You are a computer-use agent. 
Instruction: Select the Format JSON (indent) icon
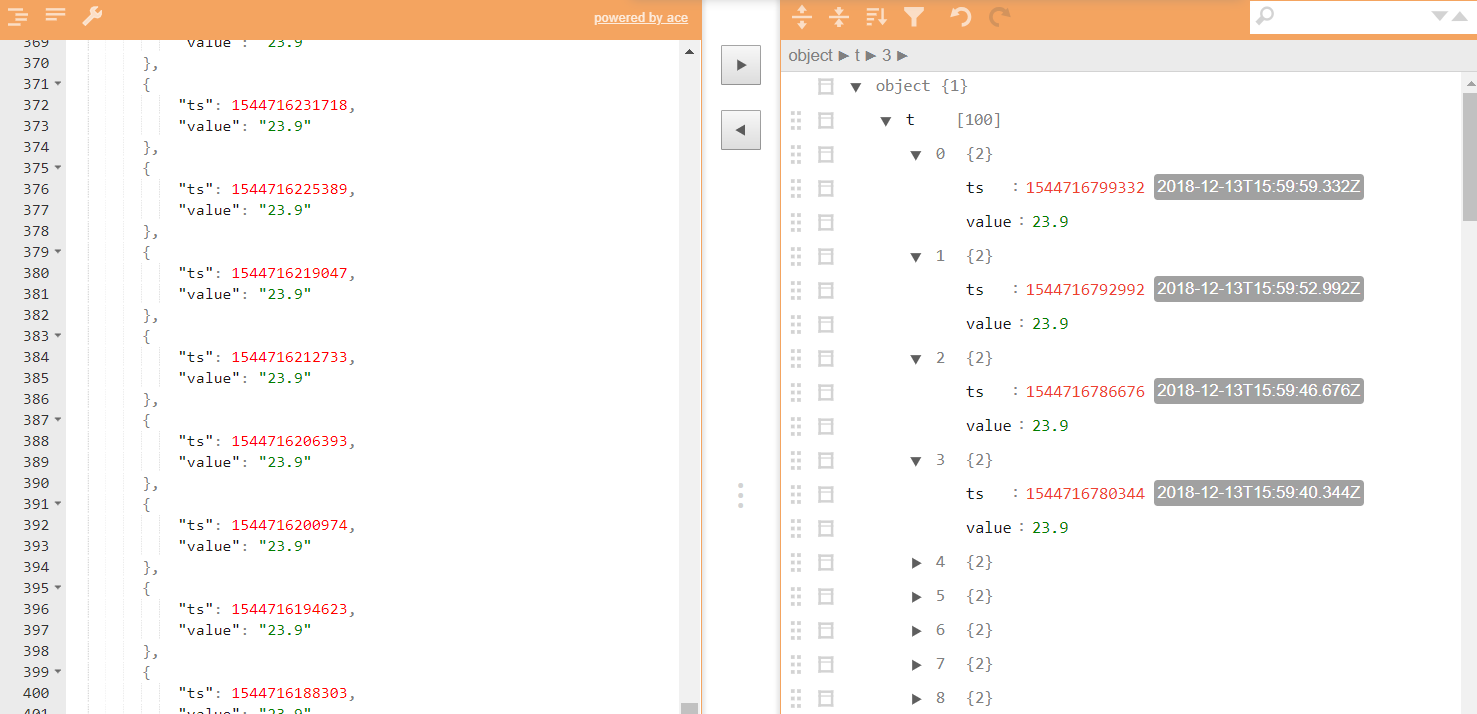click(18, 17)
